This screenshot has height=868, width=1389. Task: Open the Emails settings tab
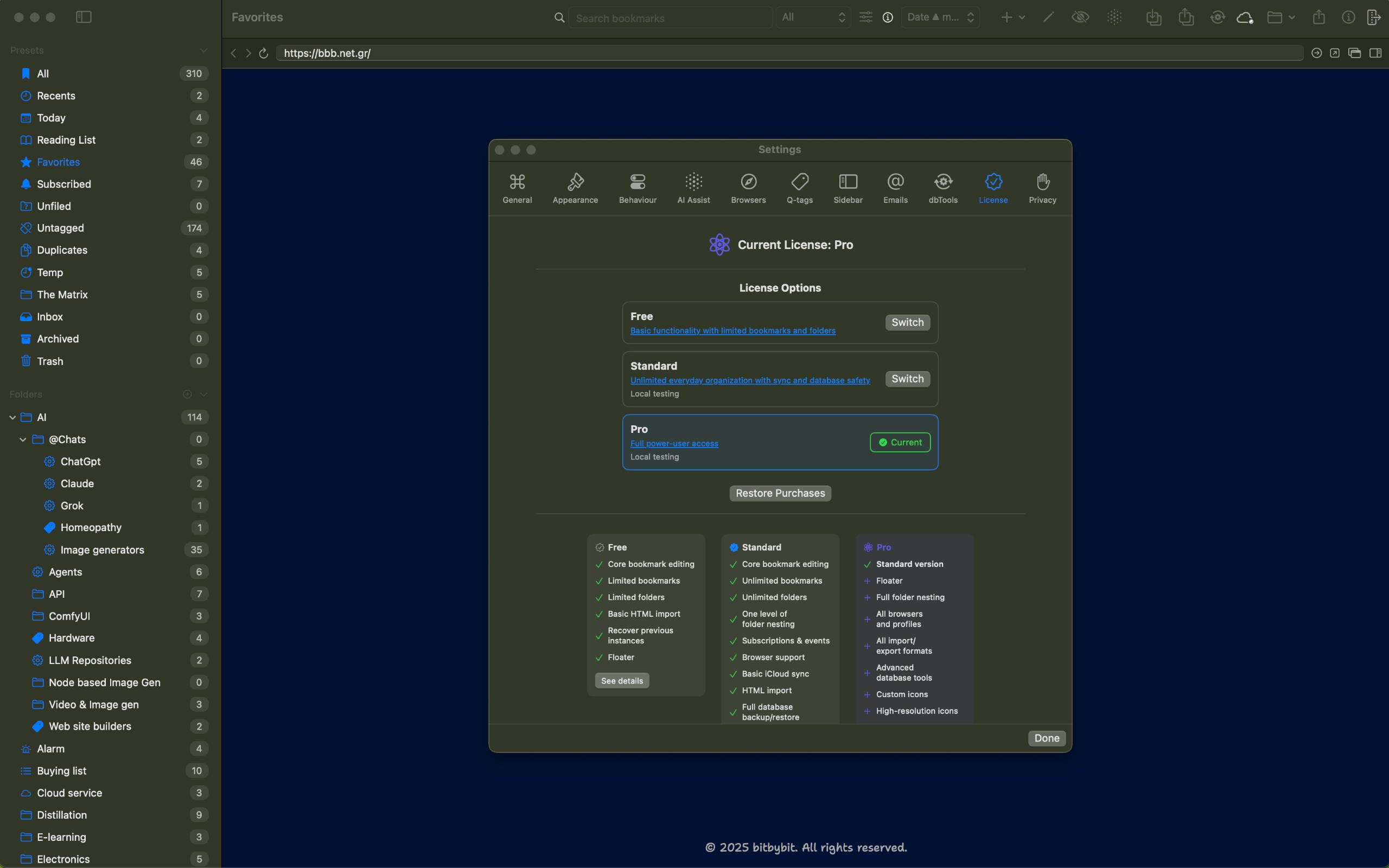pos(895,188)
